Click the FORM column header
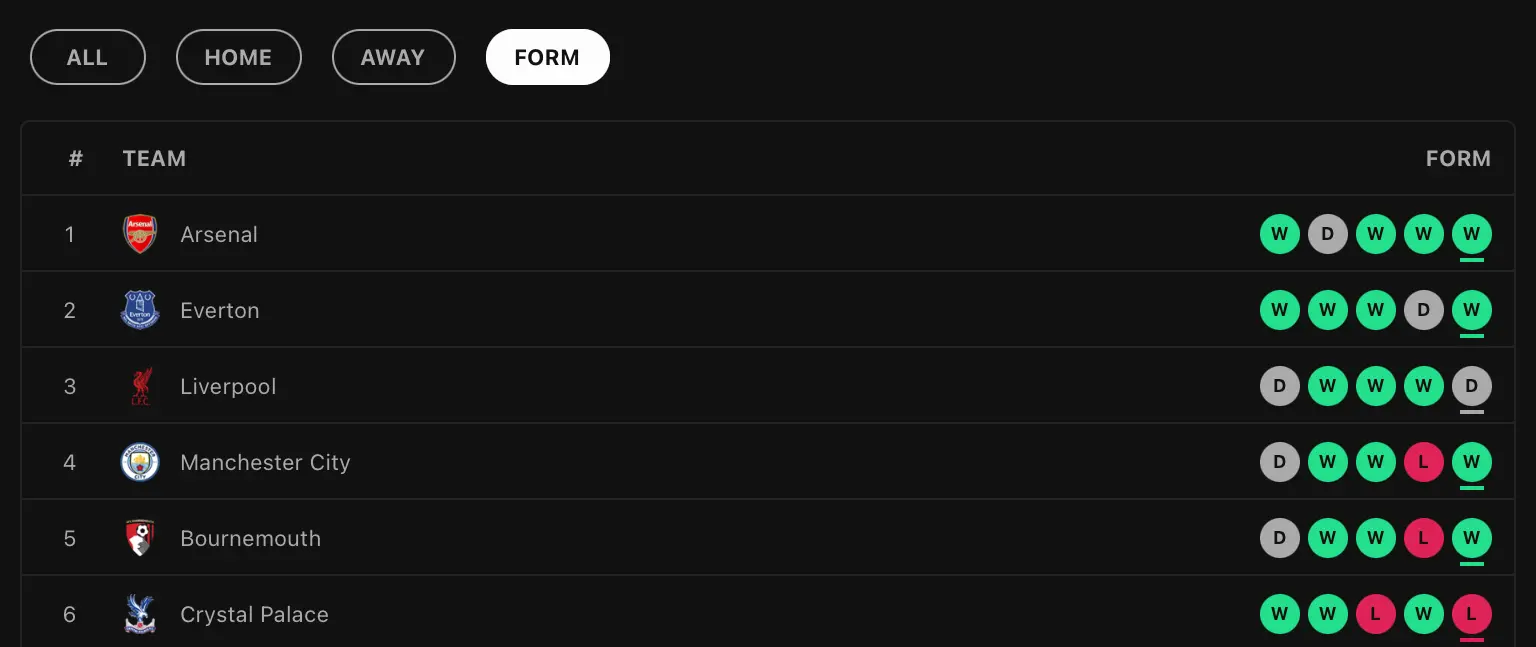 click(1457, 158)
